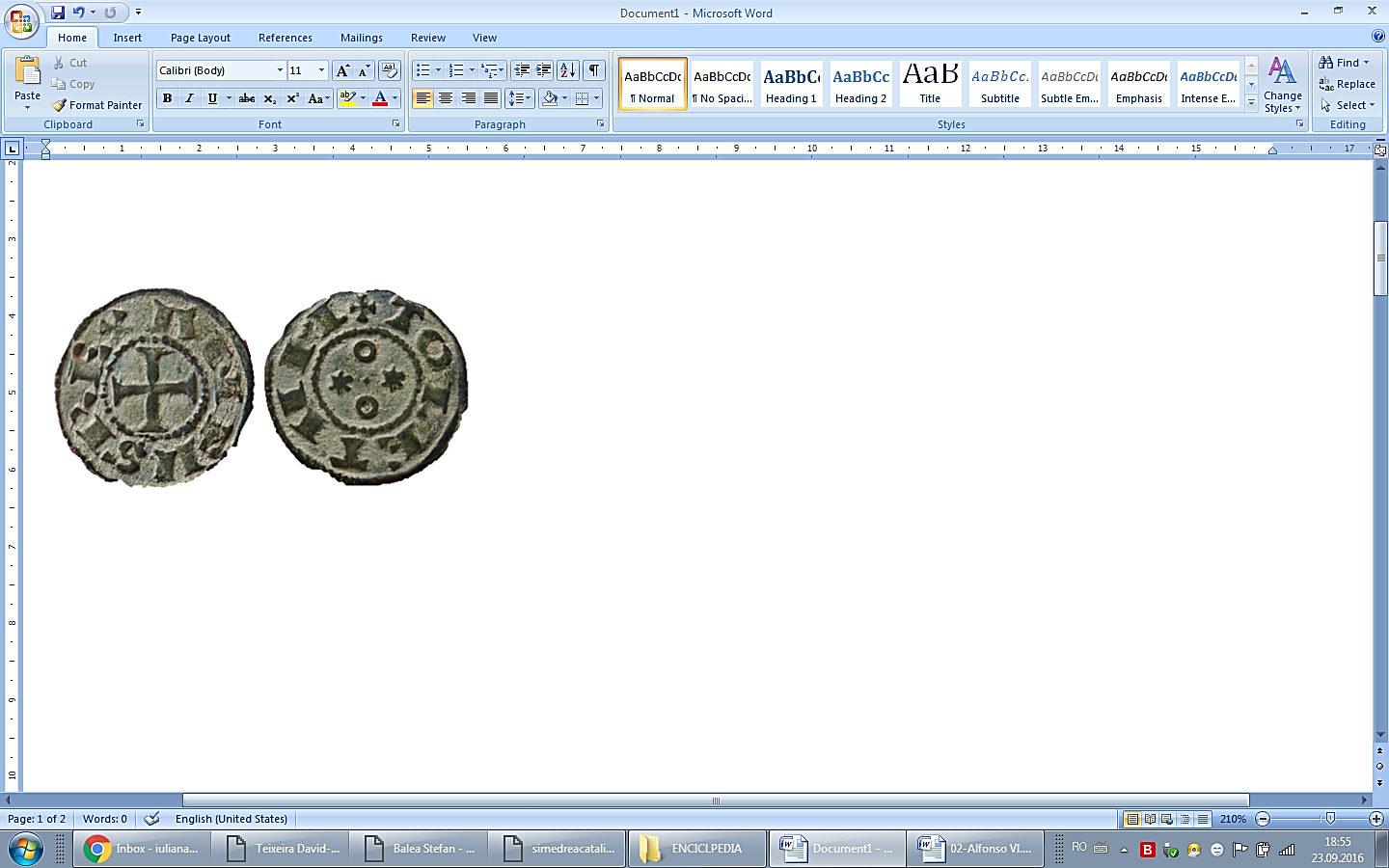Open the font size dropdown

321,70
